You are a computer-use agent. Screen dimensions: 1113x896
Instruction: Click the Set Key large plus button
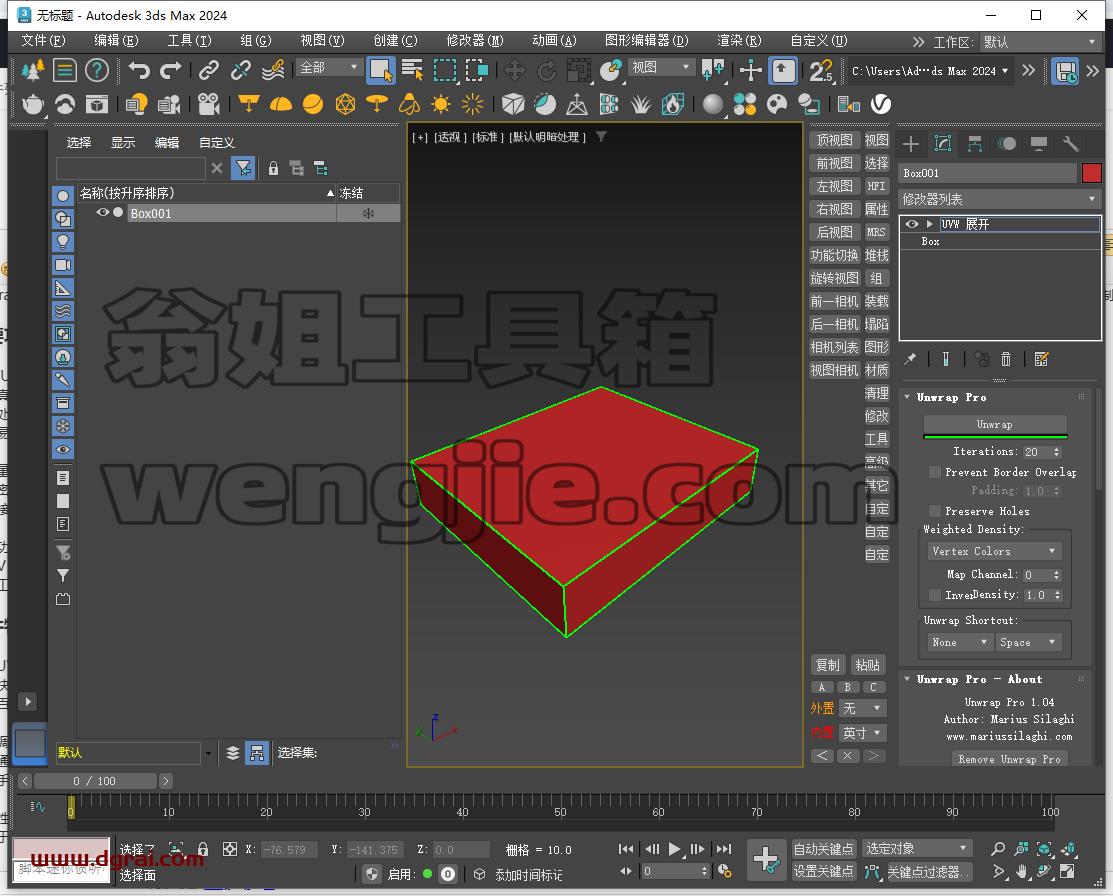click(766, 860)
